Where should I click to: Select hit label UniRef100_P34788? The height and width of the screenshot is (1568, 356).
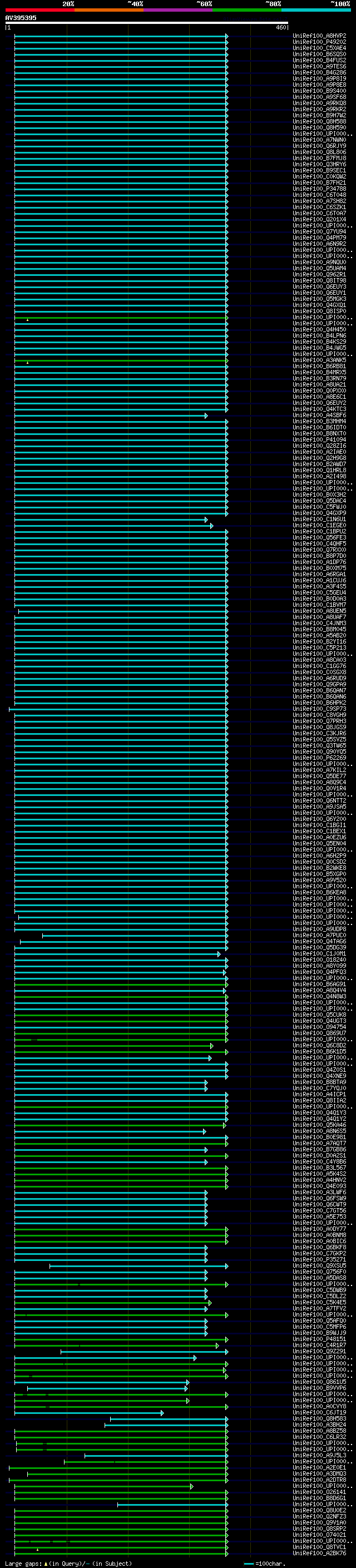click(319, 189)
